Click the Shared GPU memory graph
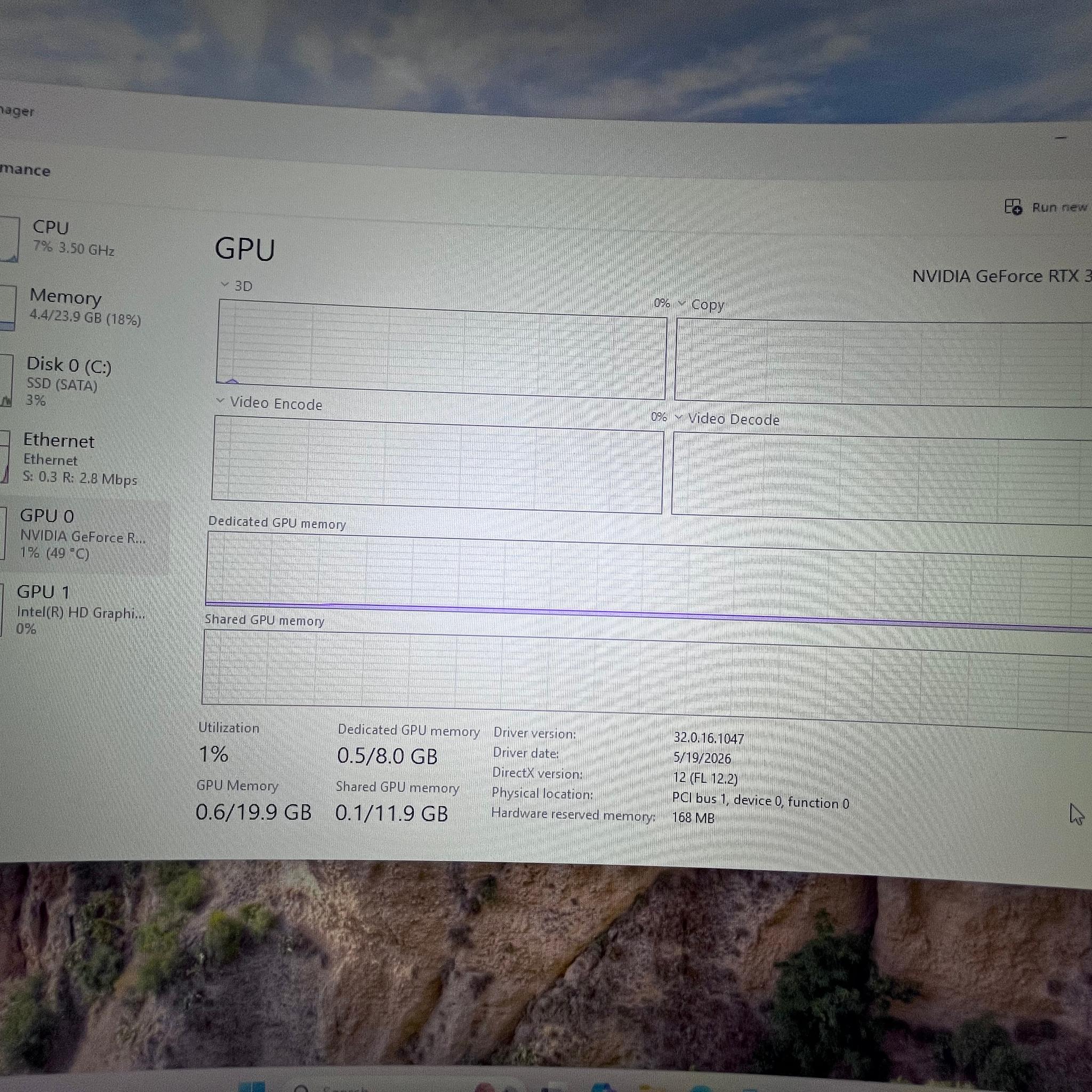 (647, 679)
